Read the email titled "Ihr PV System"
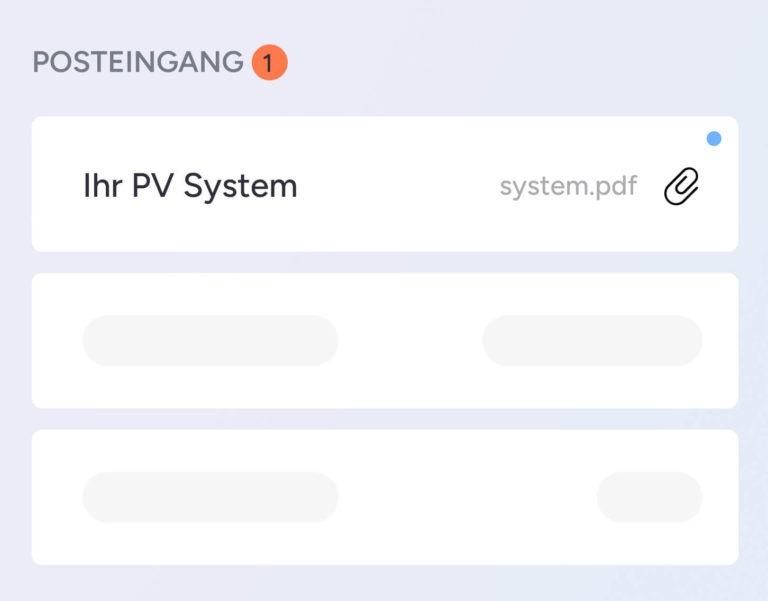 pyautogui.click(x=190, y=186)
